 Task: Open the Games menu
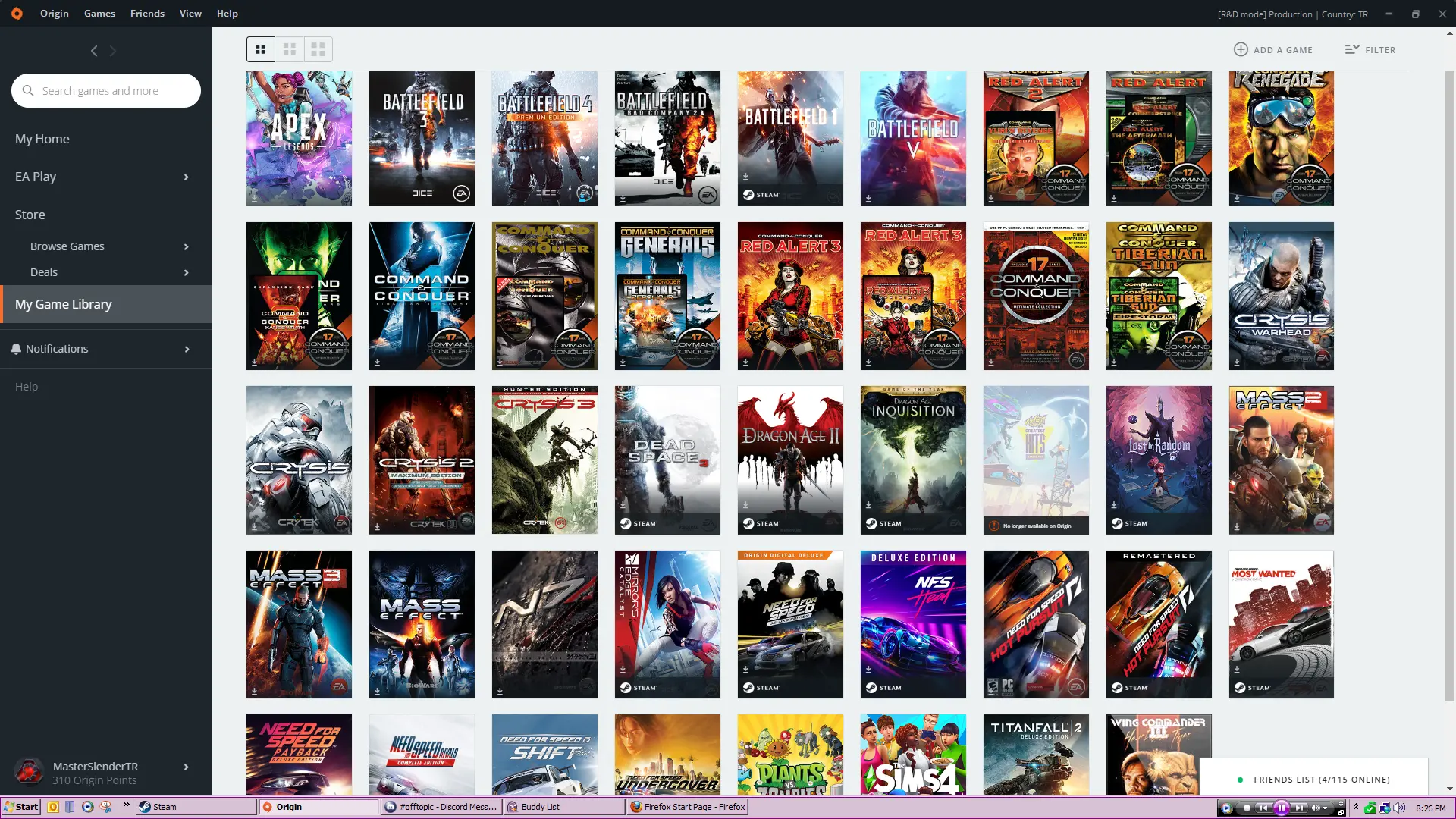[x=99, y=14]
